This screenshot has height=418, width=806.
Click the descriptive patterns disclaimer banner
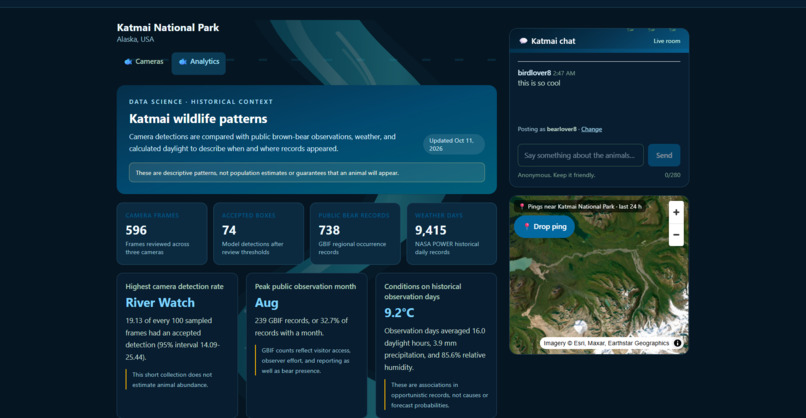pyautogui.click(x=307, y=173)
